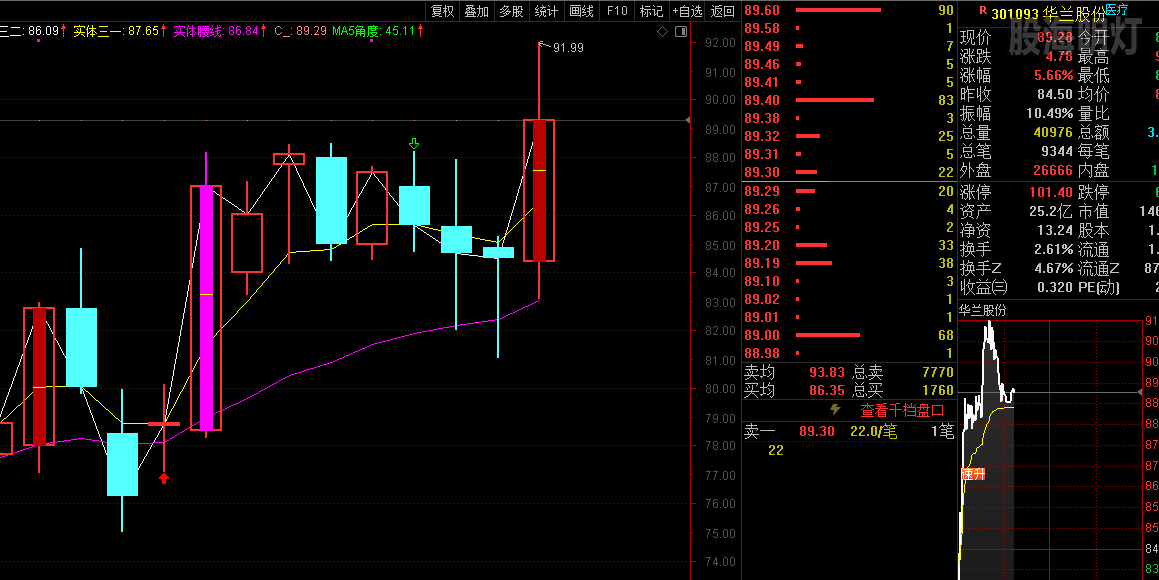This screenshot has width=1159, height=580.
Task: Click the 速升 alert tag on intraday chart
Action: 973,474
